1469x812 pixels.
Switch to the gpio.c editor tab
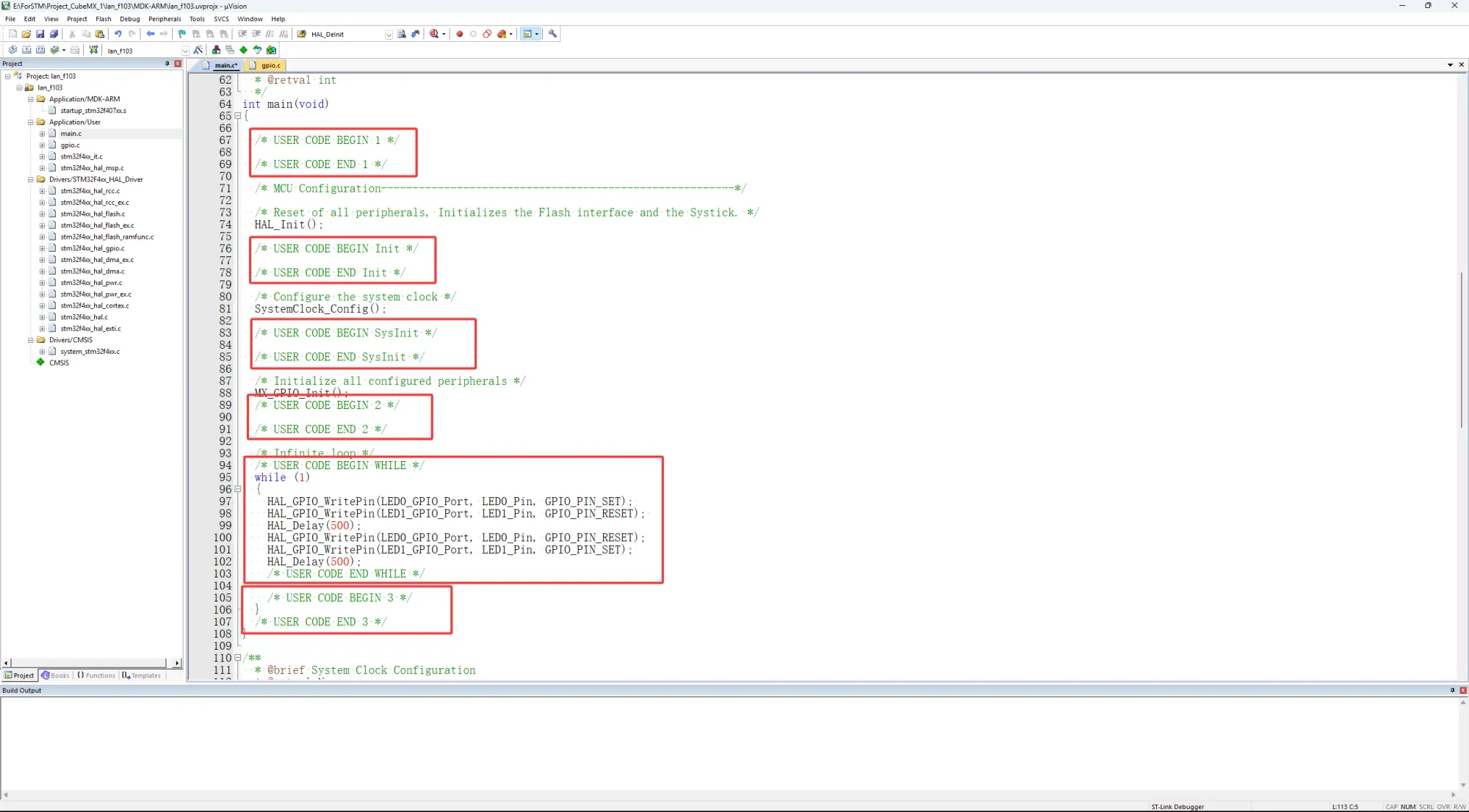point(270,65)
